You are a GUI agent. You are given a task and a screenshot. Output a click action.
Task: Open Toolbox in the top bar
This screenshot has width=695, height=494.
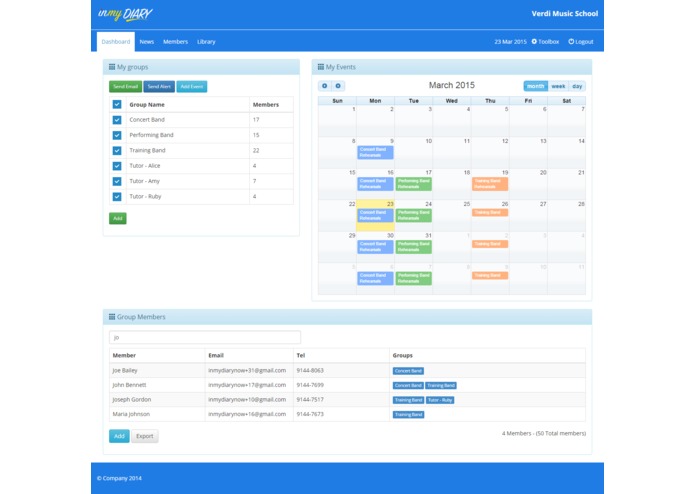coord(545,42)
